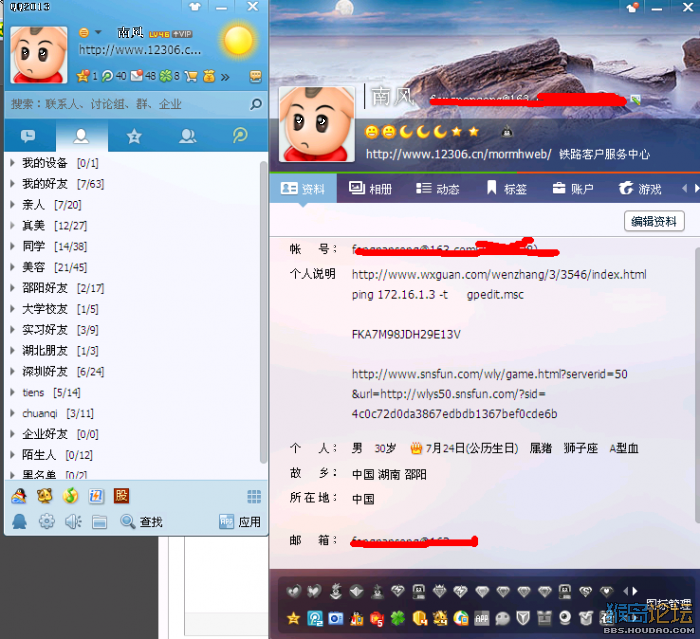
Task: Open the app grid manager icon
Action: click(x=254, y=497)
